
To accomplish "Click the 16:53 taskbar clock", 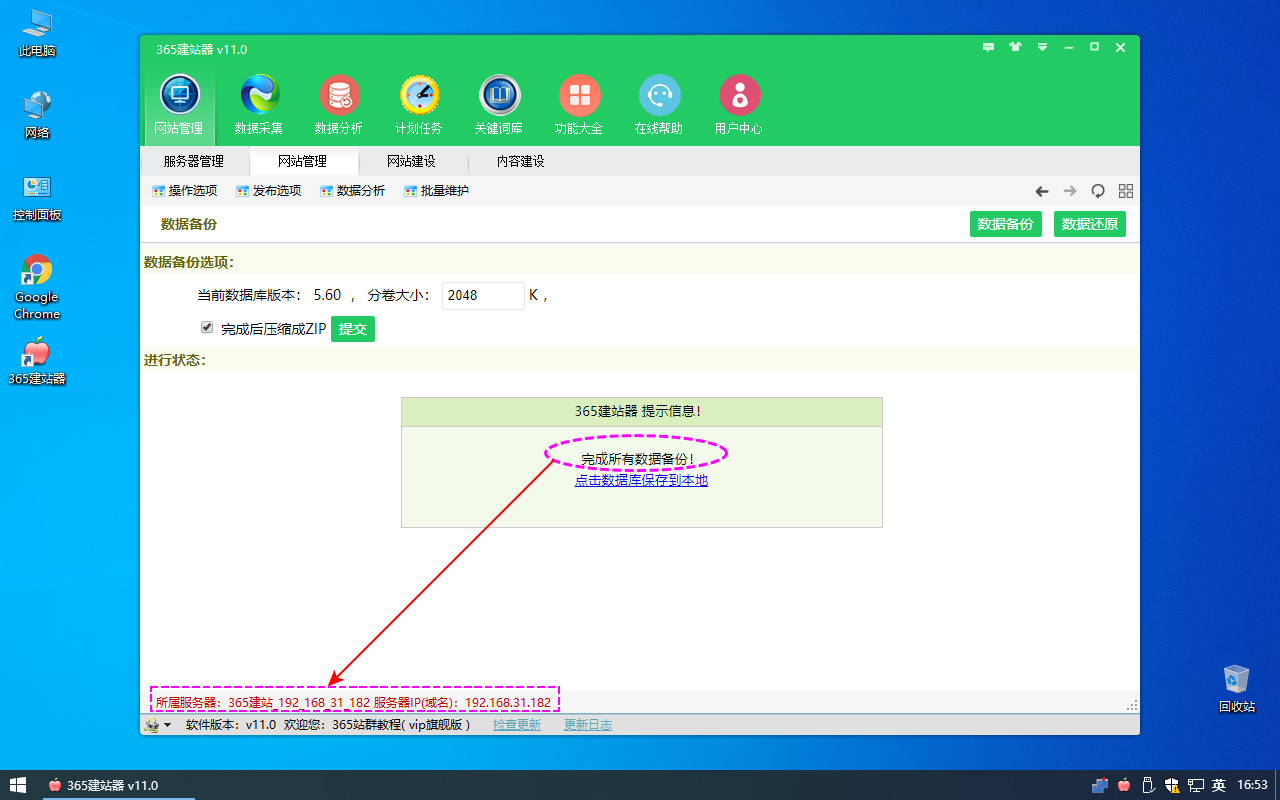I will pos(1253,785).
